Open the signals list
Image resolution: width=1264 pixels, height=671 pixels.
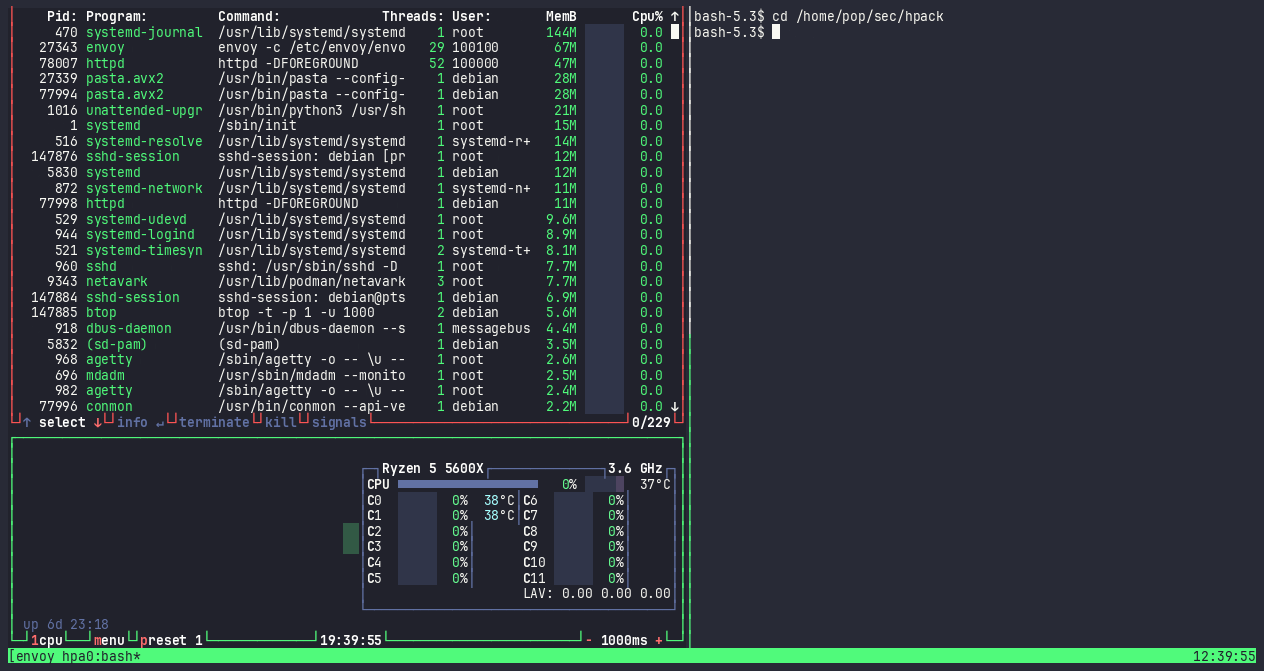[x=339, y=422]
